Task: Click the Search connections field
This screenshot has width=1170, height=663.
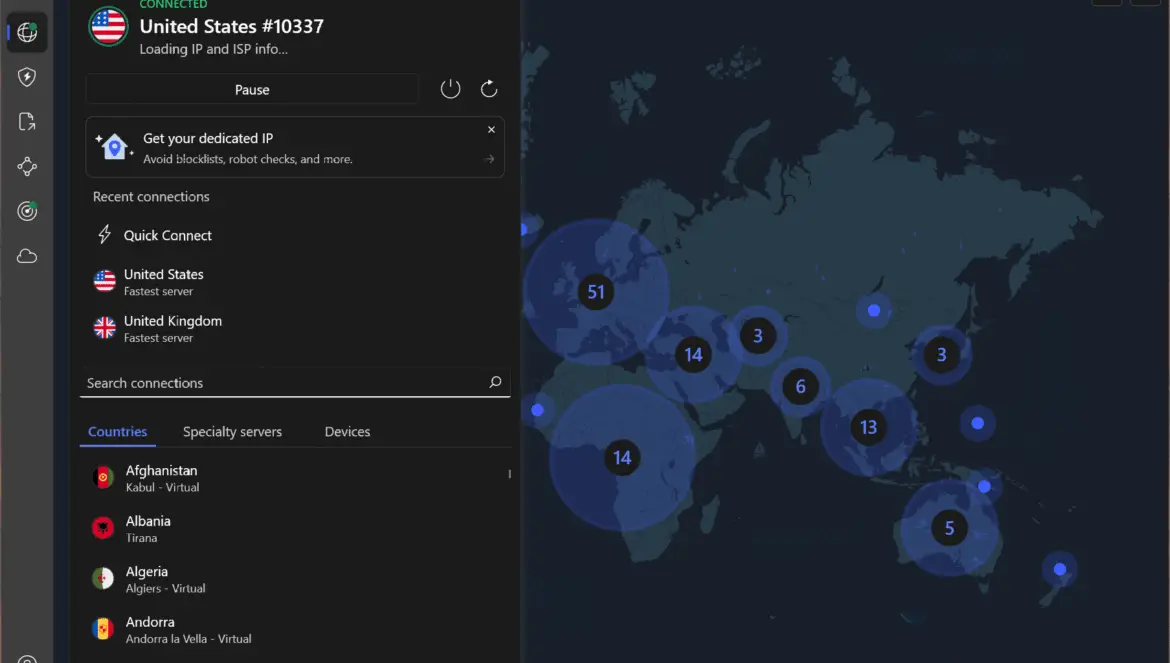Action: point(295,383)
